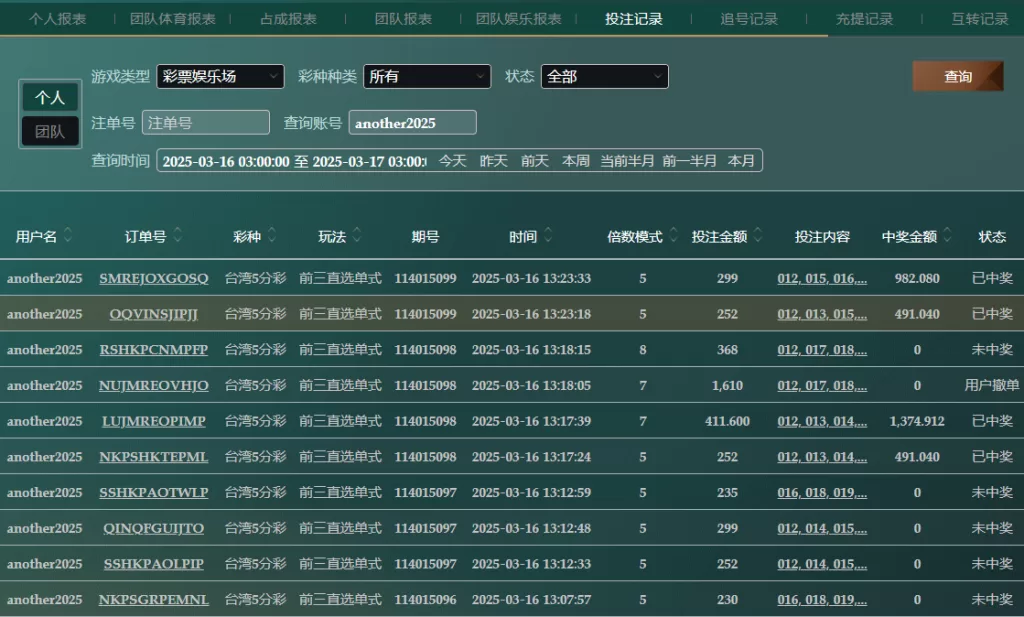Viewport: 1024px width, 617px height.
Task: View bet content for order RSHKPCNMPFP
Action: tap(822, 349)
